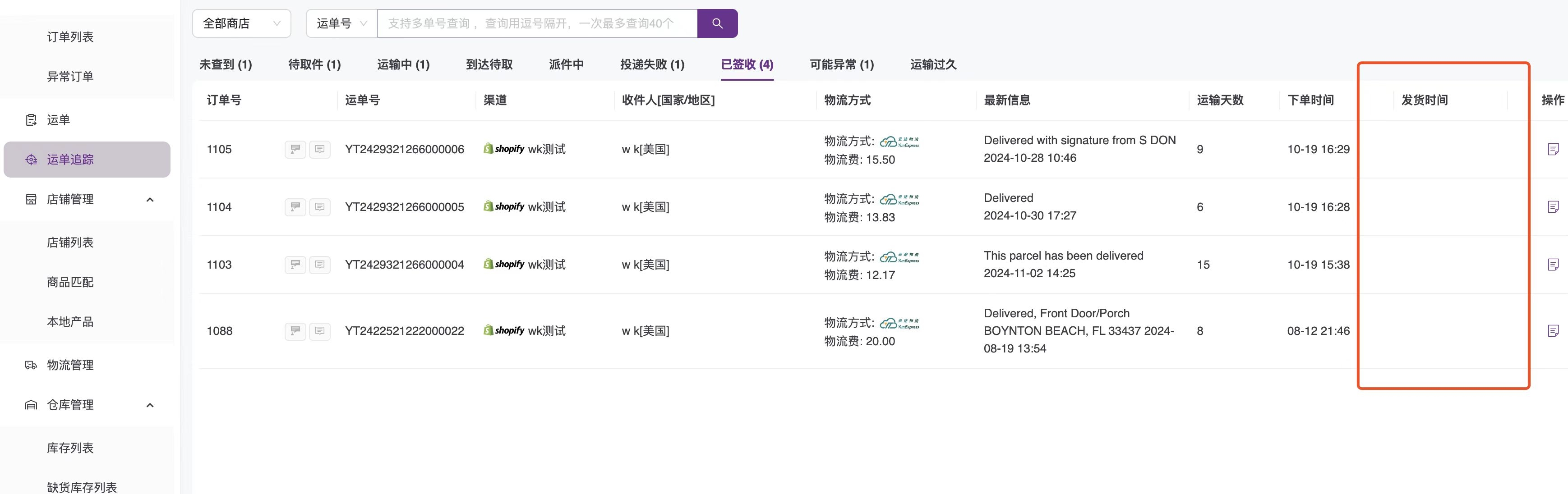1568x494 pixels.
Task: Click the action detail icon for order 1104
Action: pyautogui.click(x=1553, y=207)
